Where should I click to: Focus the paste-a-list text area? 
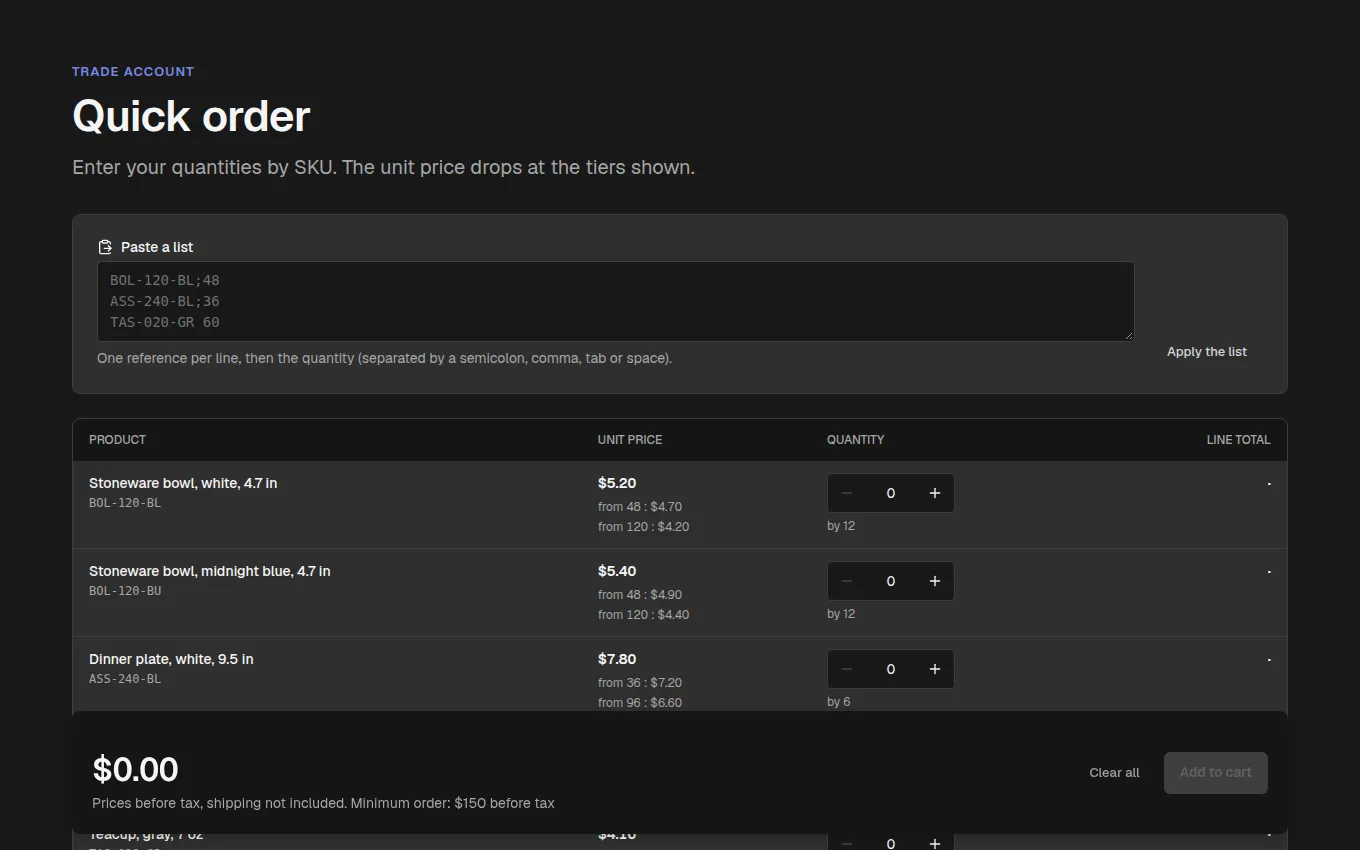pos(616,301)
